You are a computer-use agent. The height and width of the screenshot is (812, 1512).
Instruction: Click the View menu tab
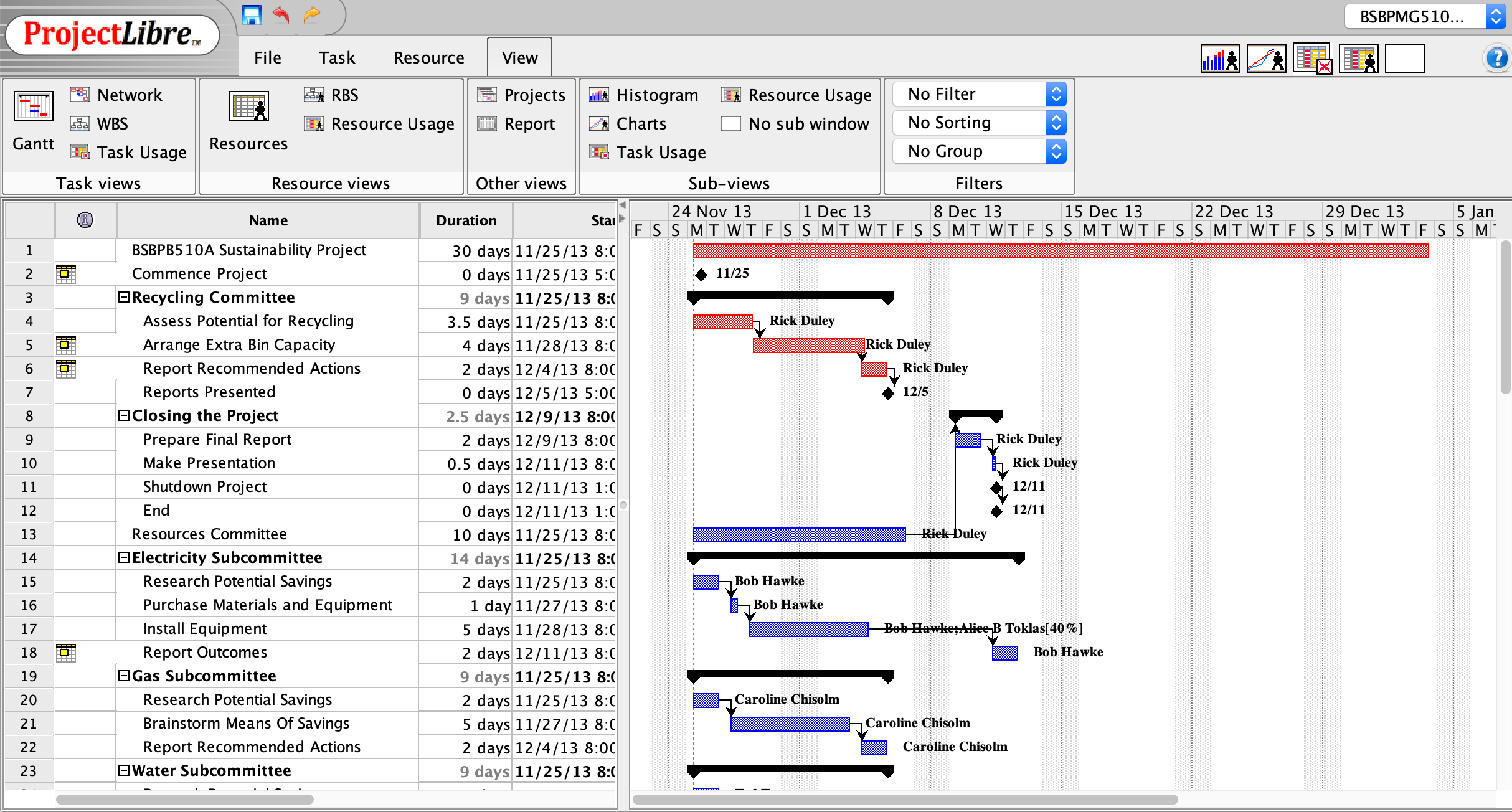coord(519,57)
